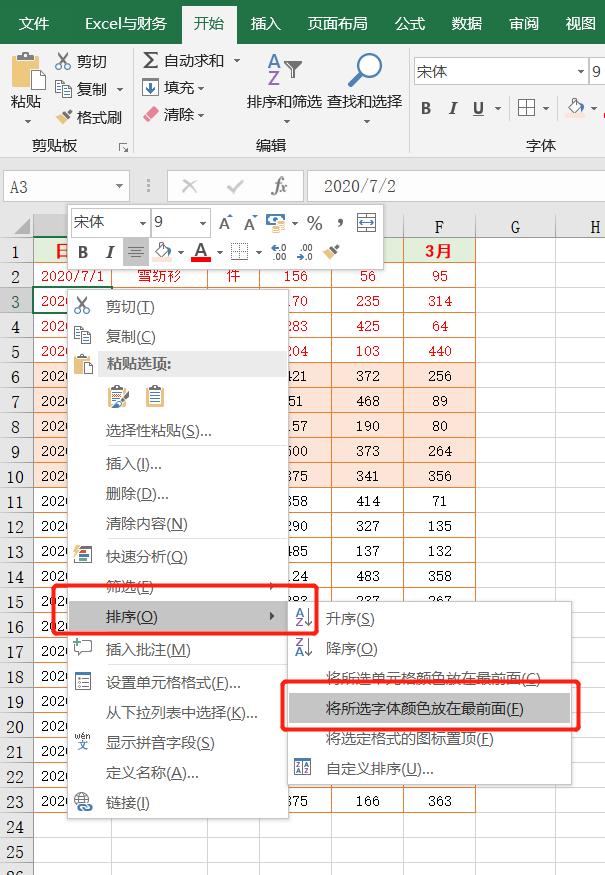605x875 pixels.
Task: Click the formula bar Insert Function fx
Action: [279, 186]
